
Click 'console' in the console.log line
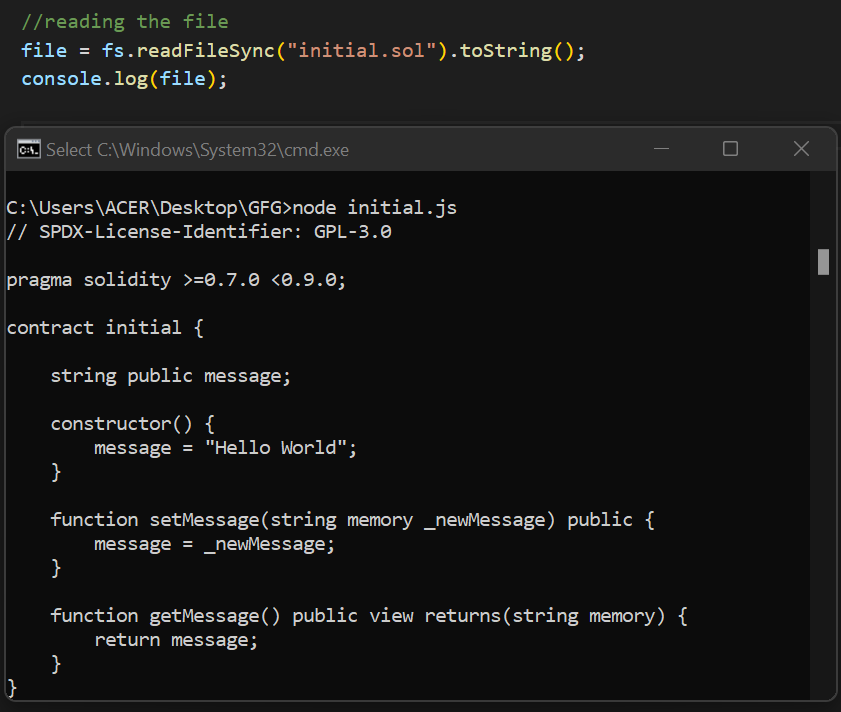[x=62, y=79]
